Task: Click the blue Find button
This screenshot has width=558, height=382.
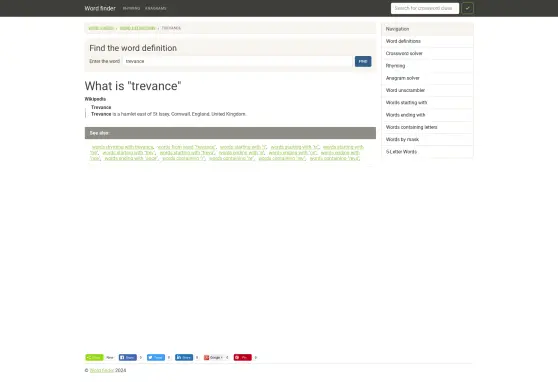Action: pos(363,61)
